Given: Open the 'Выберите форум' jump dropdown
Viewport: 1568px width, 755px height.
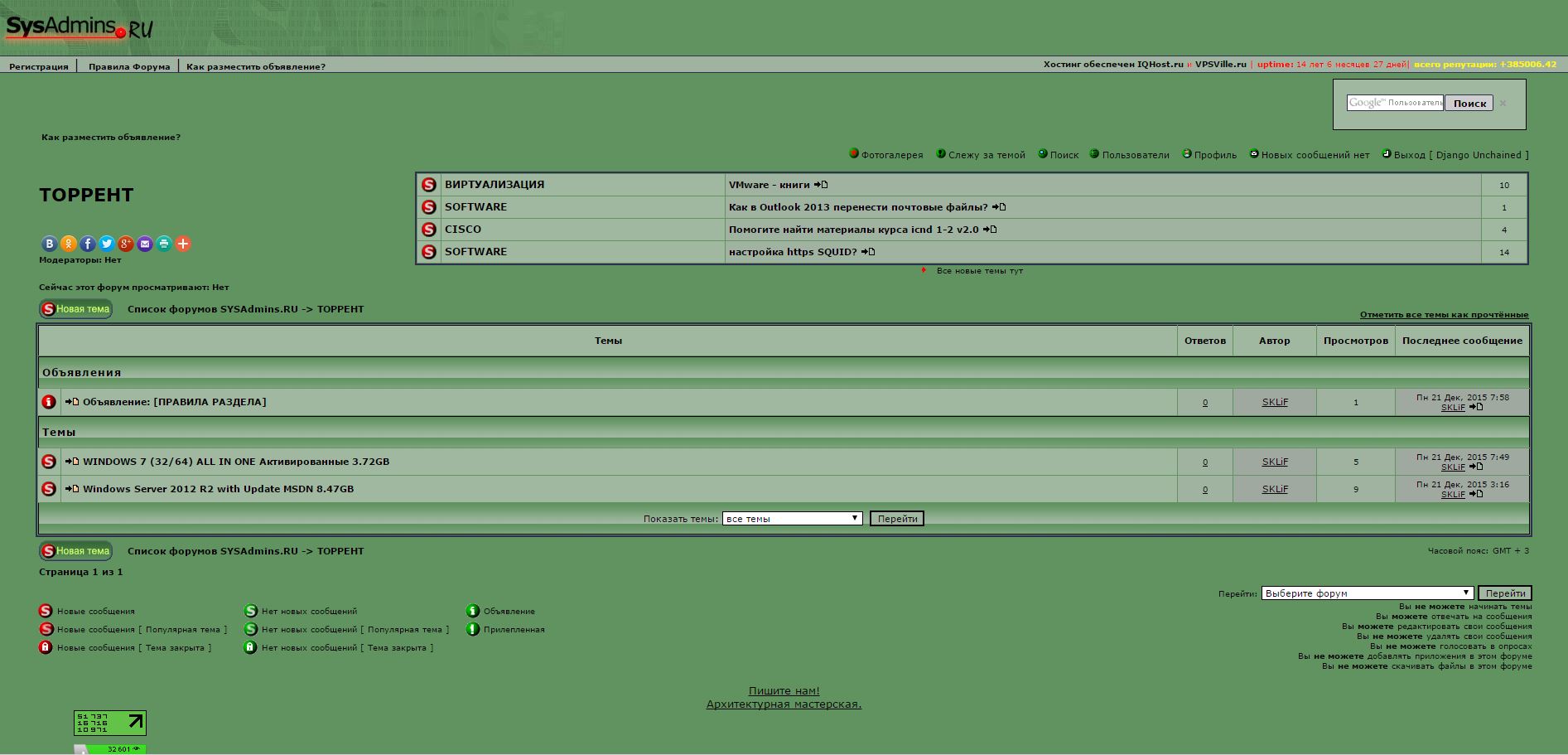Looking at the screenshot, I should [1368, 593].
